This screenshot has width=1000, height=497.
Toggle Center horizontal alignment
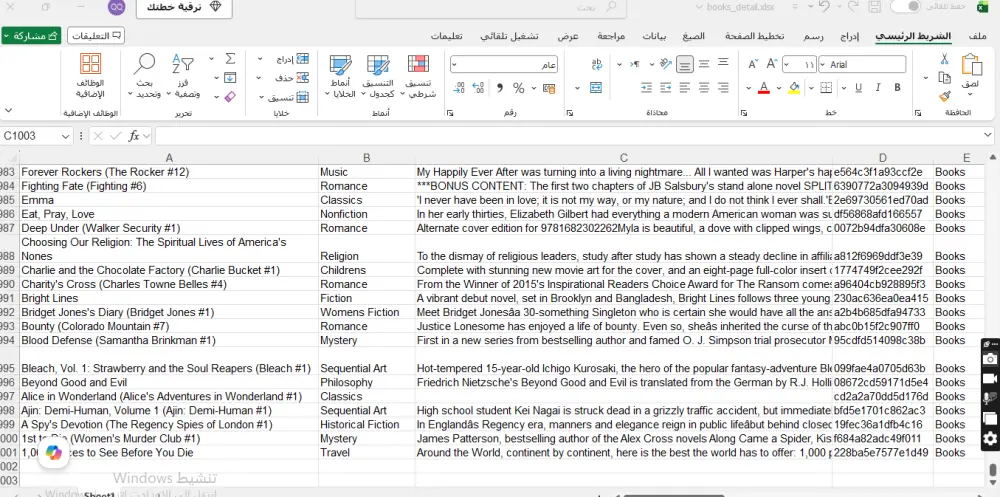coord(703,87)
